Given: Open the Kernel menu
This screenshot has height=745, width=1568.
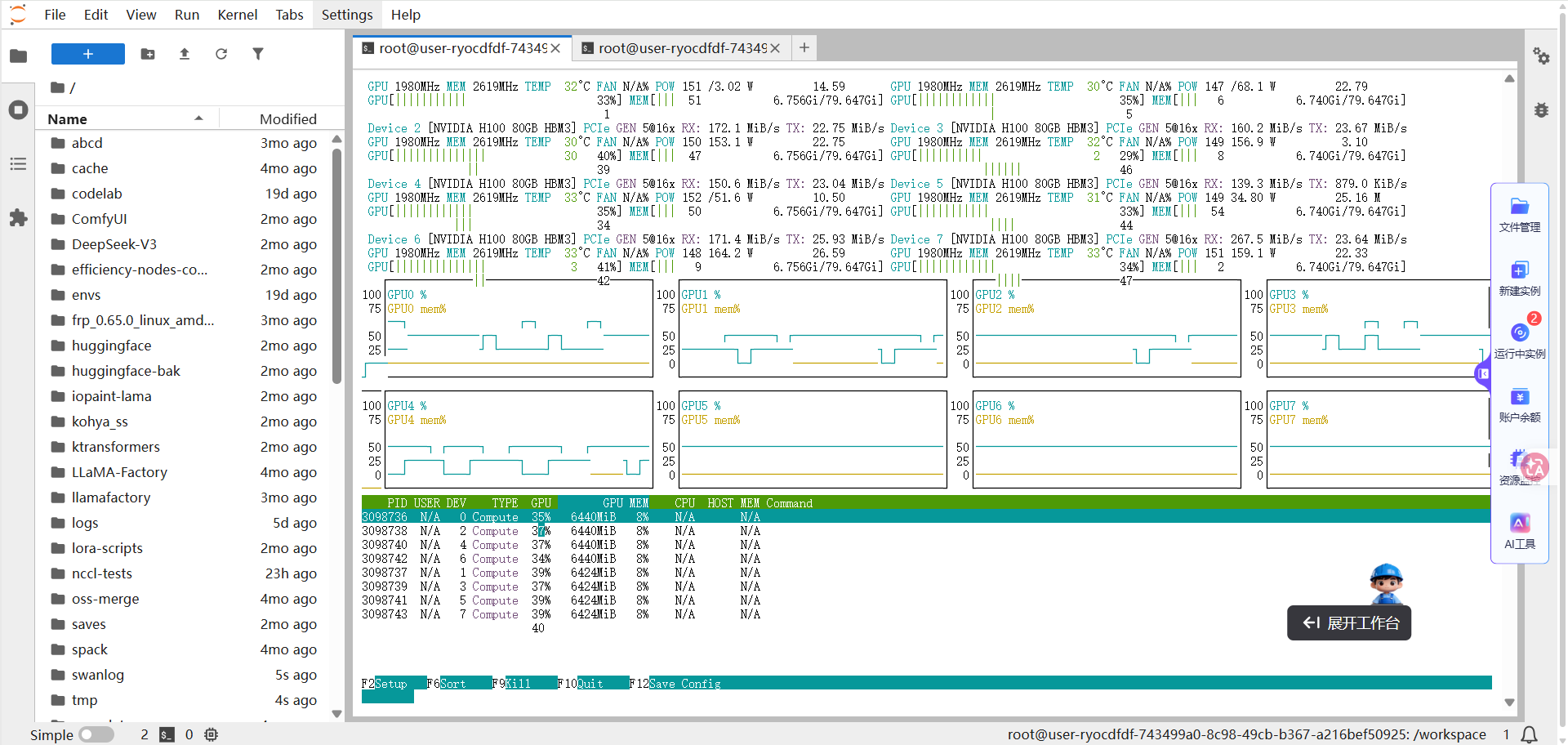Looking at the screenshot, I should (237, 15).
